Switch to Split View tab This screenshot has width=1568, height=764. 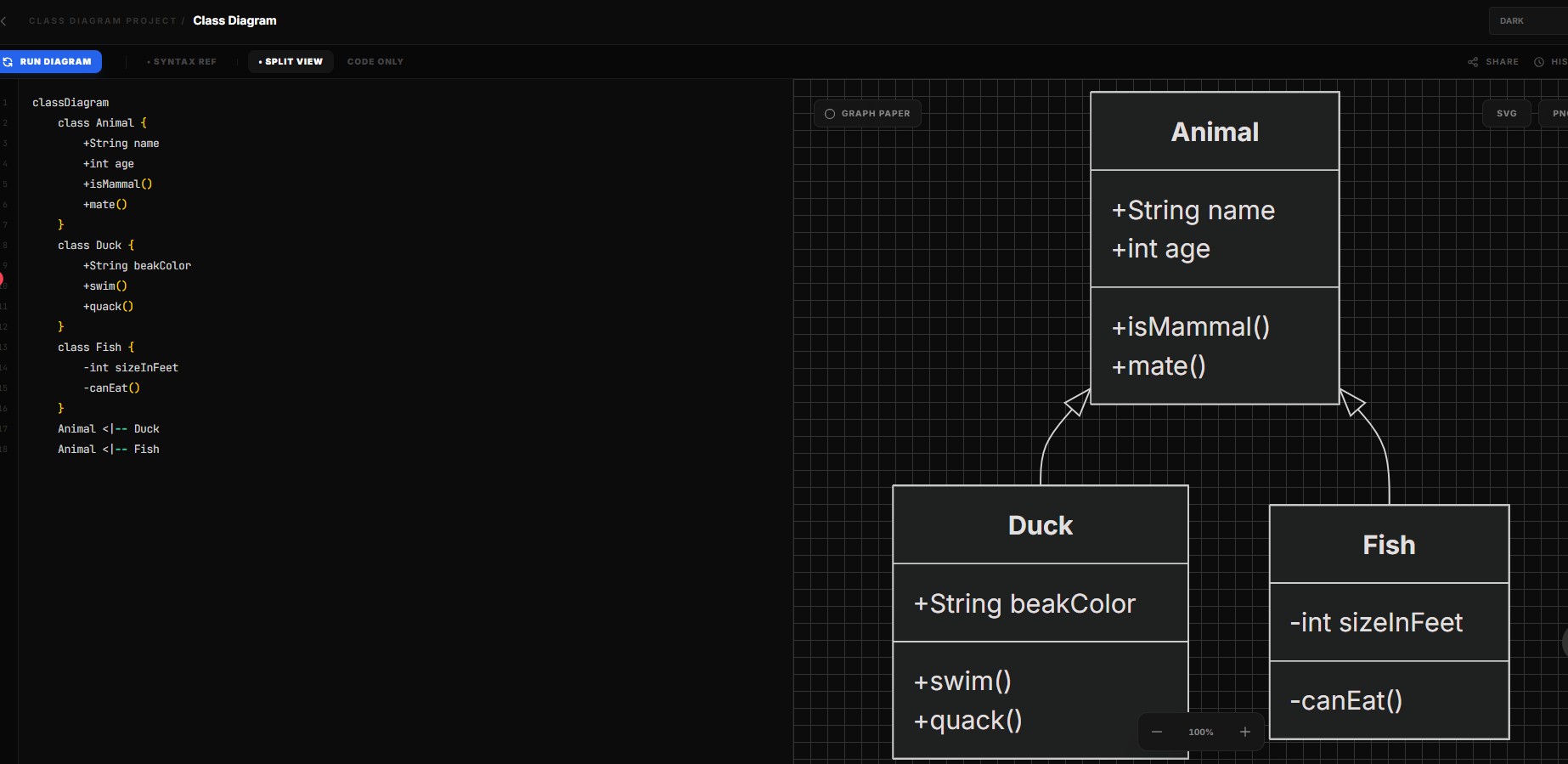[290, 62]
